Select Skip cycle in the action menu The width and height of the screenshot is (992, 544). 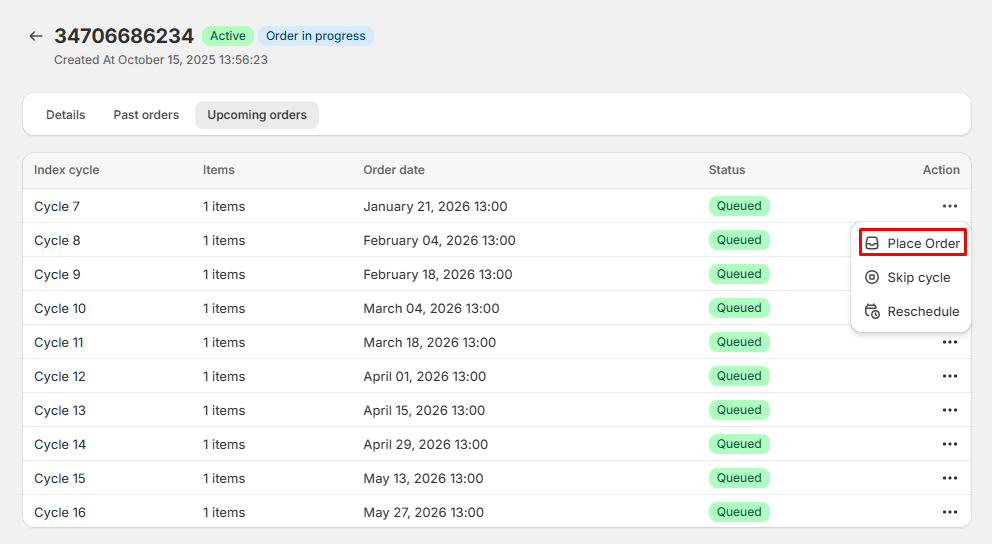[x=912, y=277]
